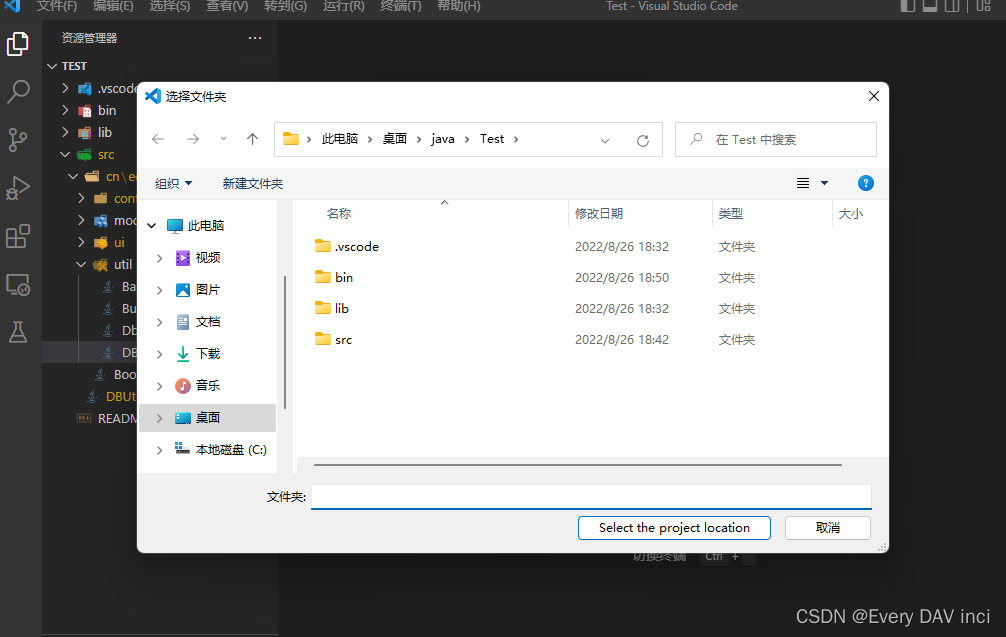This screenshot has height=637, width=1006.
Task: Open the 组织 dropdown menu
Action: (173, 183)
